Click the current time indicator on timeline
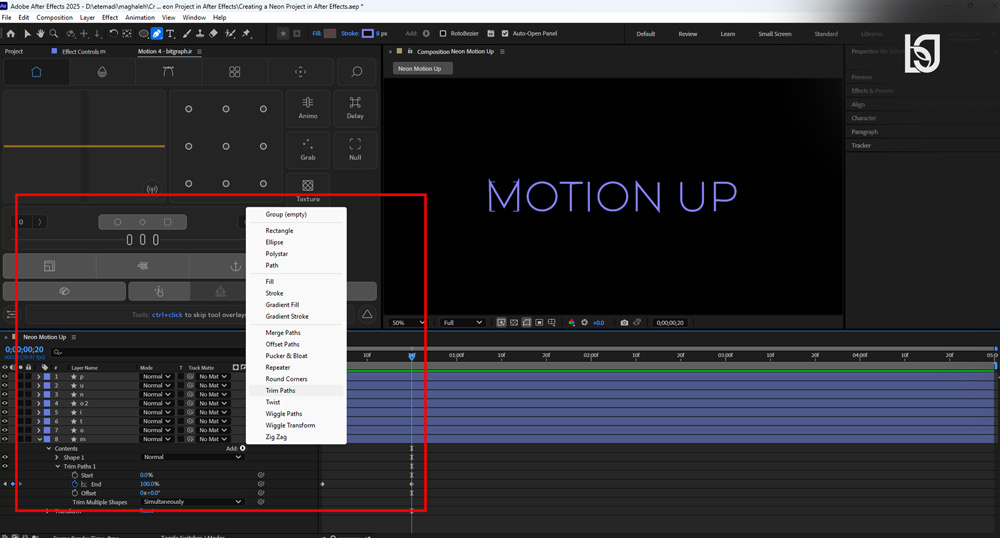Image resolution: width=1000 pixels, height=538 pixels. click(412, 356)
